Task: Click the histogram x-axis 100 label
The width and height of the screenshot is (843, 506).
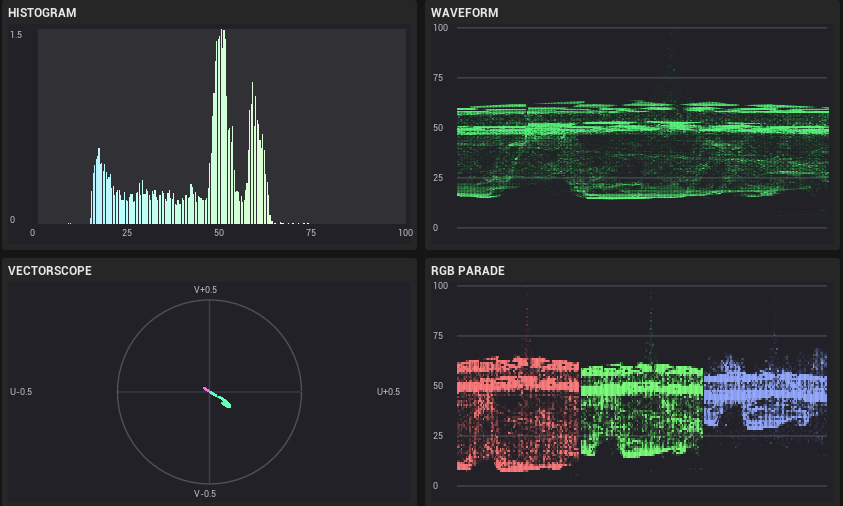Action: (405, 233)
